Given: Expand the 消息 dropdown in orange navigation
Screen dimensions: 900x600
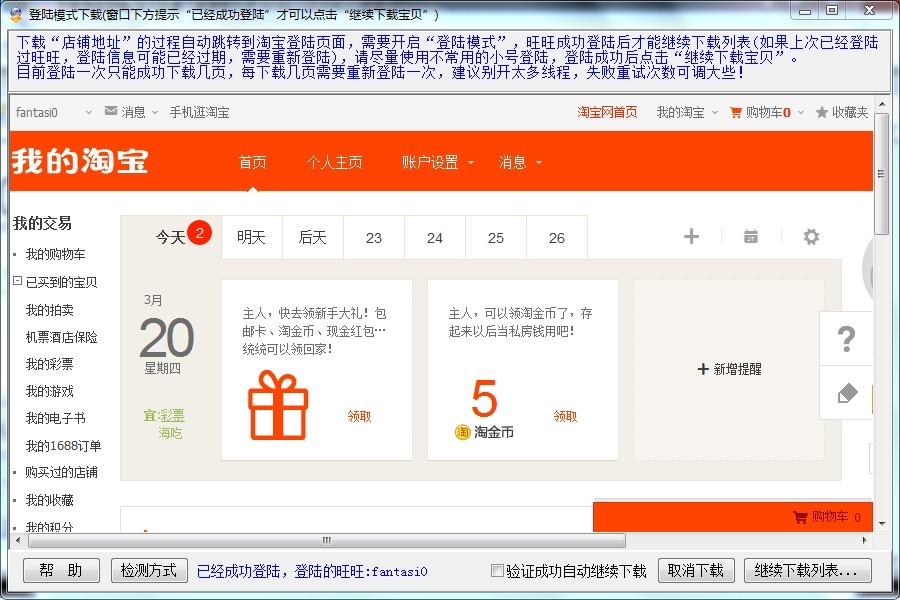Looking at the screenshot, I should click(520, 162).
